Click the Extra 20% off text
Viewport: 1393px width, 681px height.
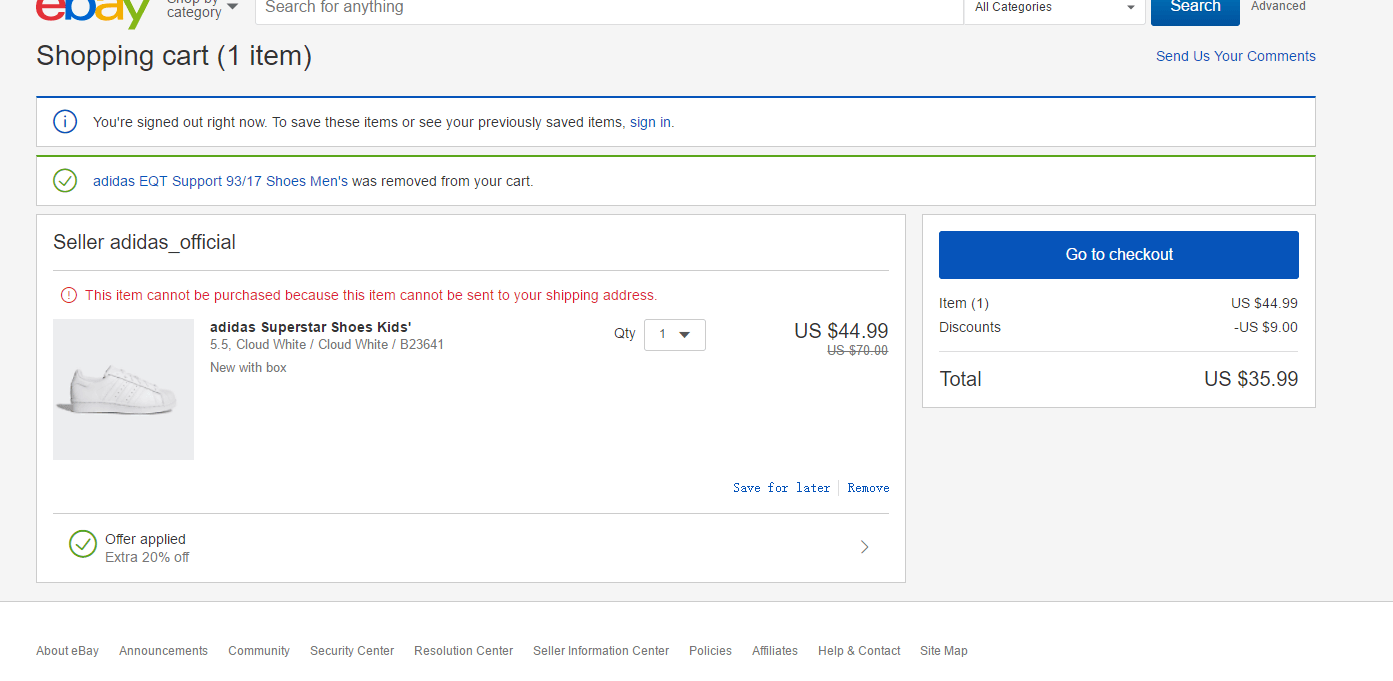point(147,557)
